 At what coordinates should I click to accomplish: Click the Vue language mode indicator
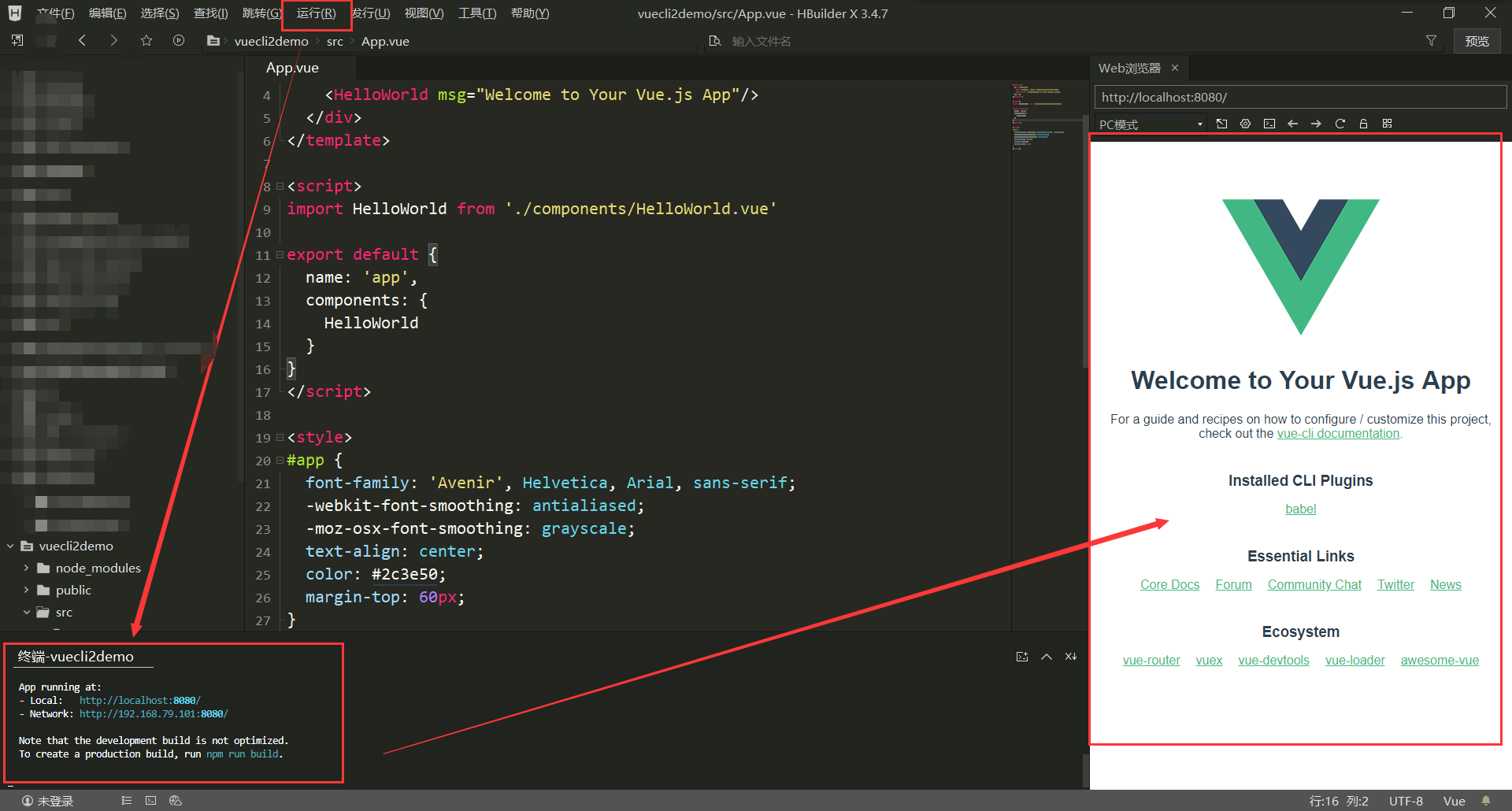1454,801
